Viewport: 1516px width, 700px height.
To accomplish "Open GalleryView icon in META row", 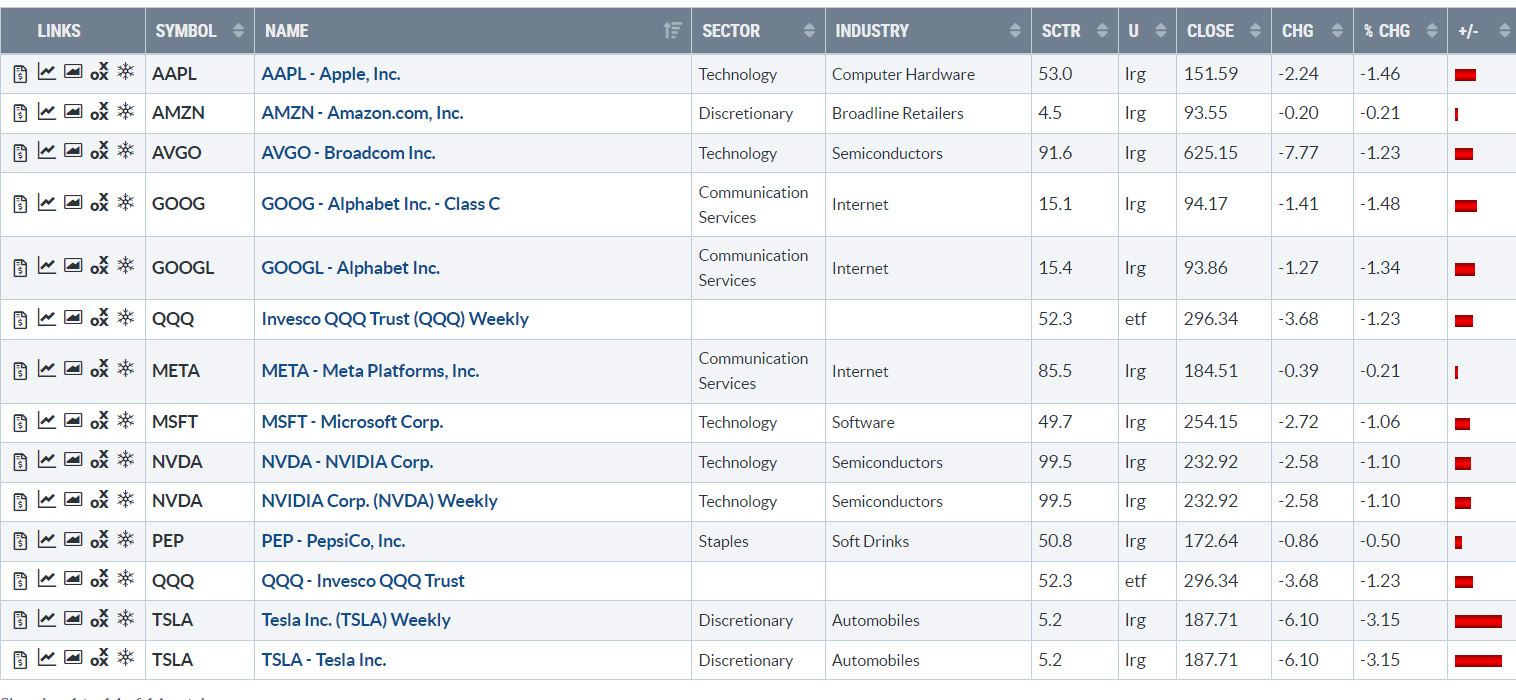I will point(73,369).
